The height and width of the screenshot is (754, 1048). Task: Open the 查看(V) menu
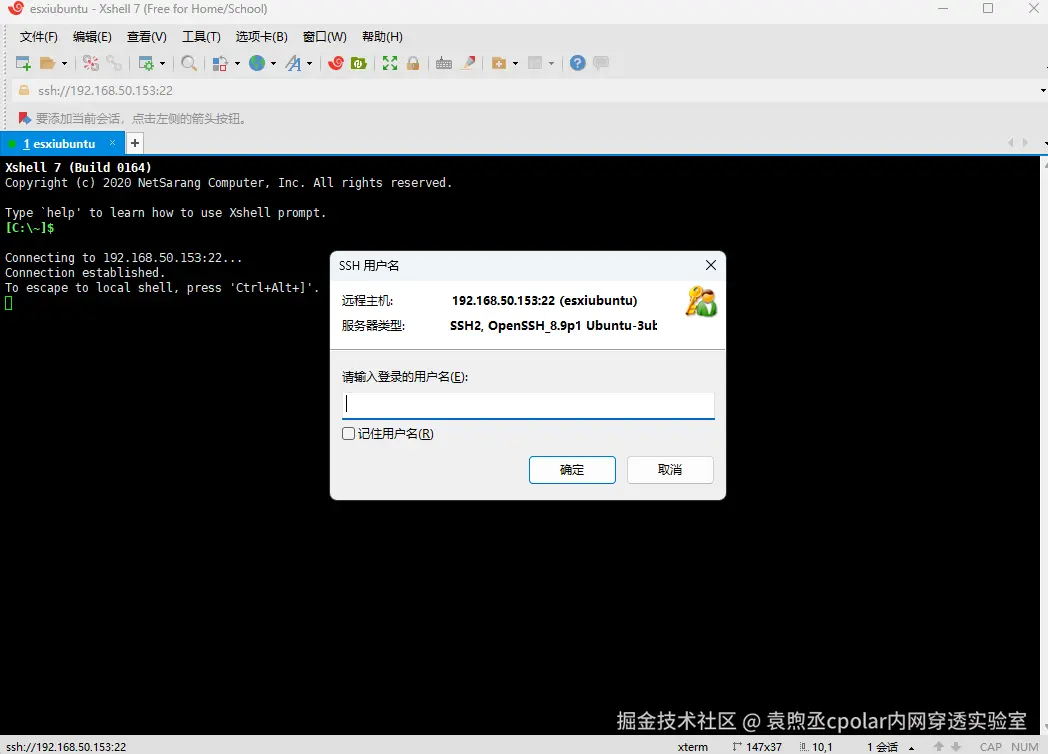point(146,37)
